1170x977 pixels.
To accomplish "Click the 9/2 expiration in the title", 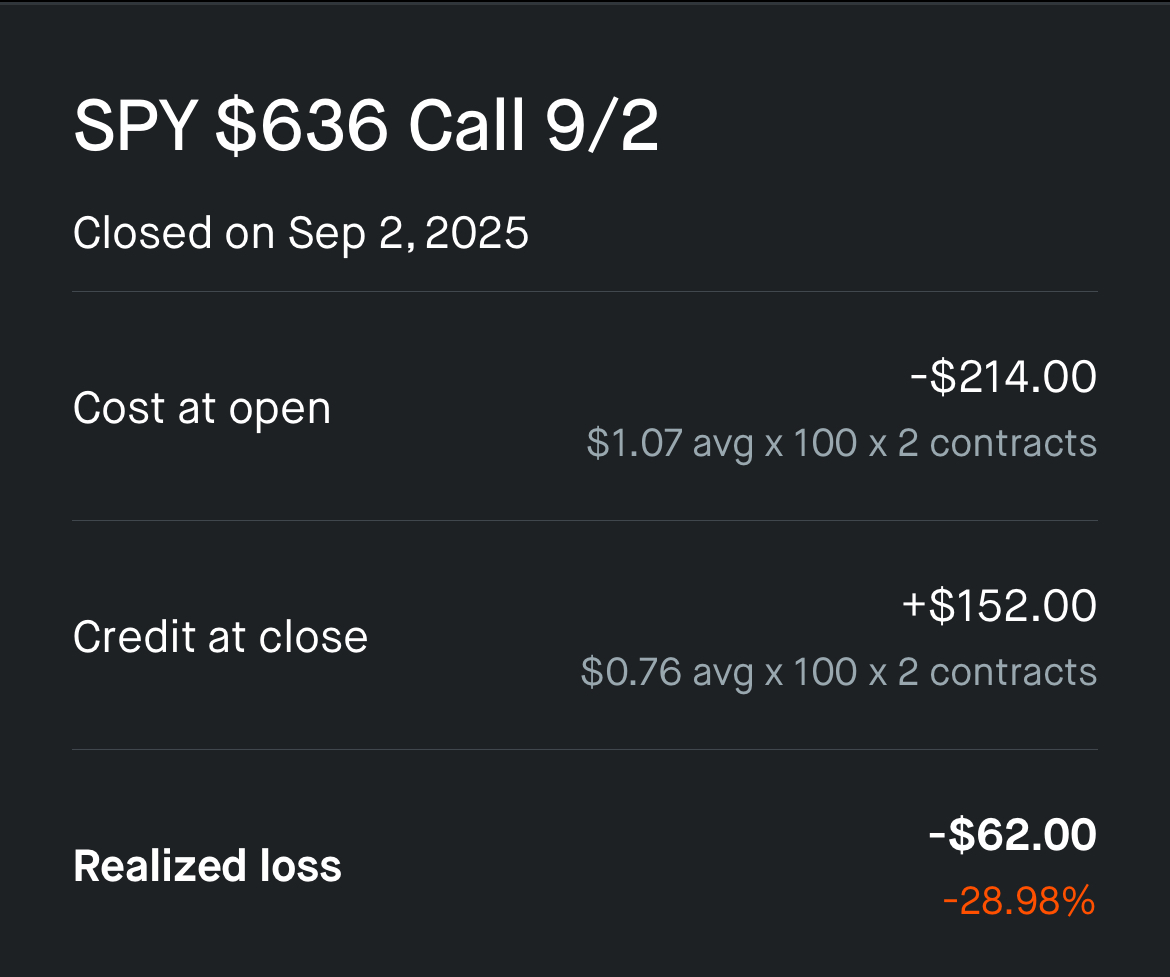I will pyautogui.click(x=601, y=126).
